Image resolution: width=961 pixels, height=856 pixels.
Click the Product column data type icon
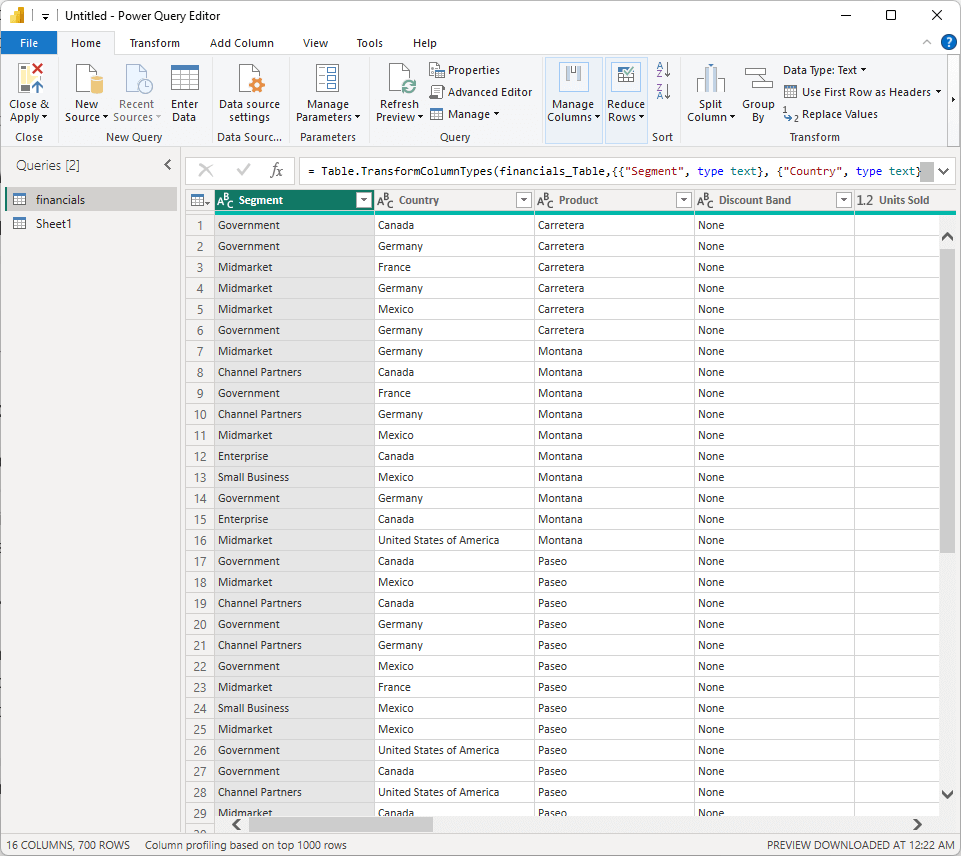pos(545,200)
